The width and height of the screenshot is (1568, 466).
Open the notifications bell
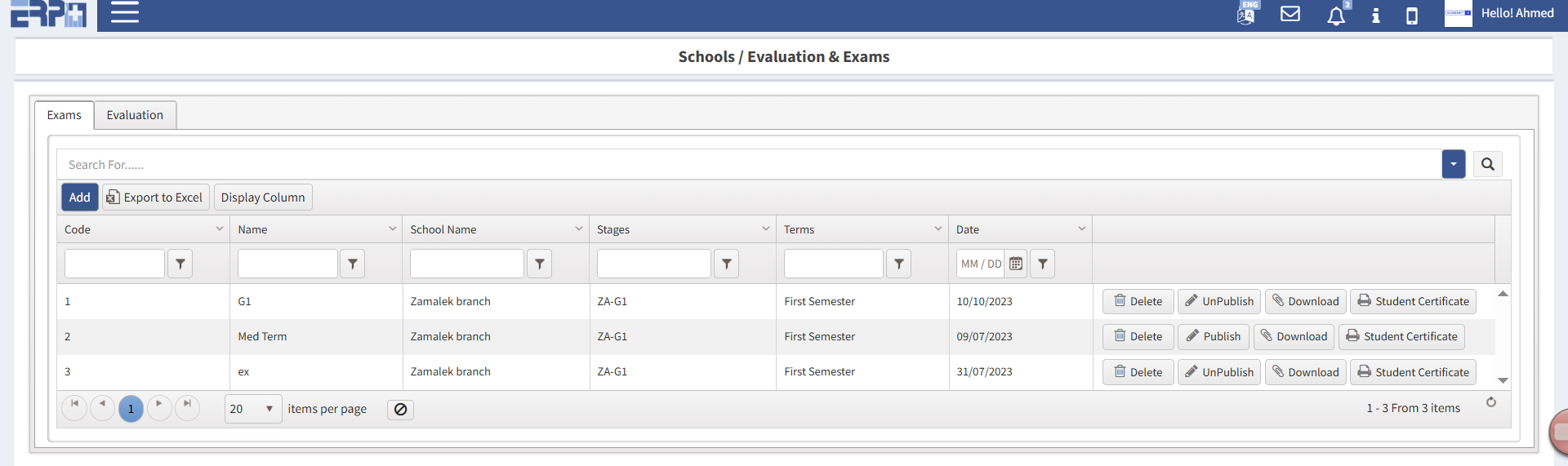click(x=1335, y=16)
